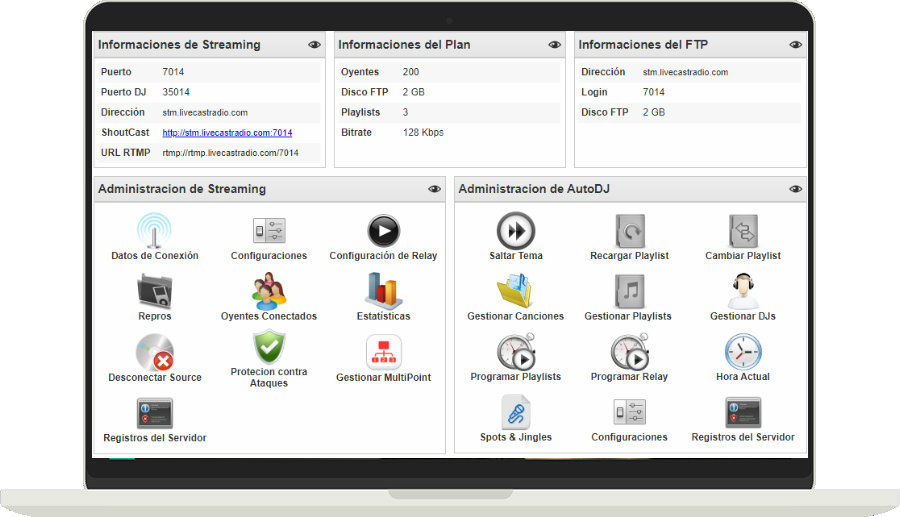
Task: Toggle the Informaciones del FTP eye icon
Action: 795,45
